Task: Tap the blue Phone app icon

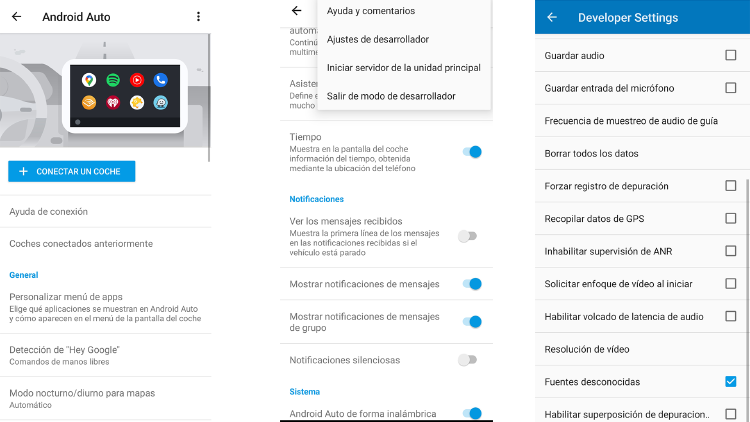Action: [x=161, y=79]
